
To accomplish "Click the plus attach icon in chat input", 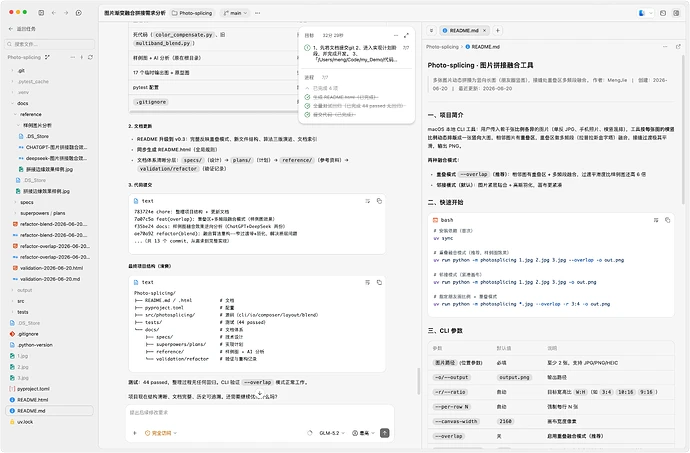I will [135, 433].
